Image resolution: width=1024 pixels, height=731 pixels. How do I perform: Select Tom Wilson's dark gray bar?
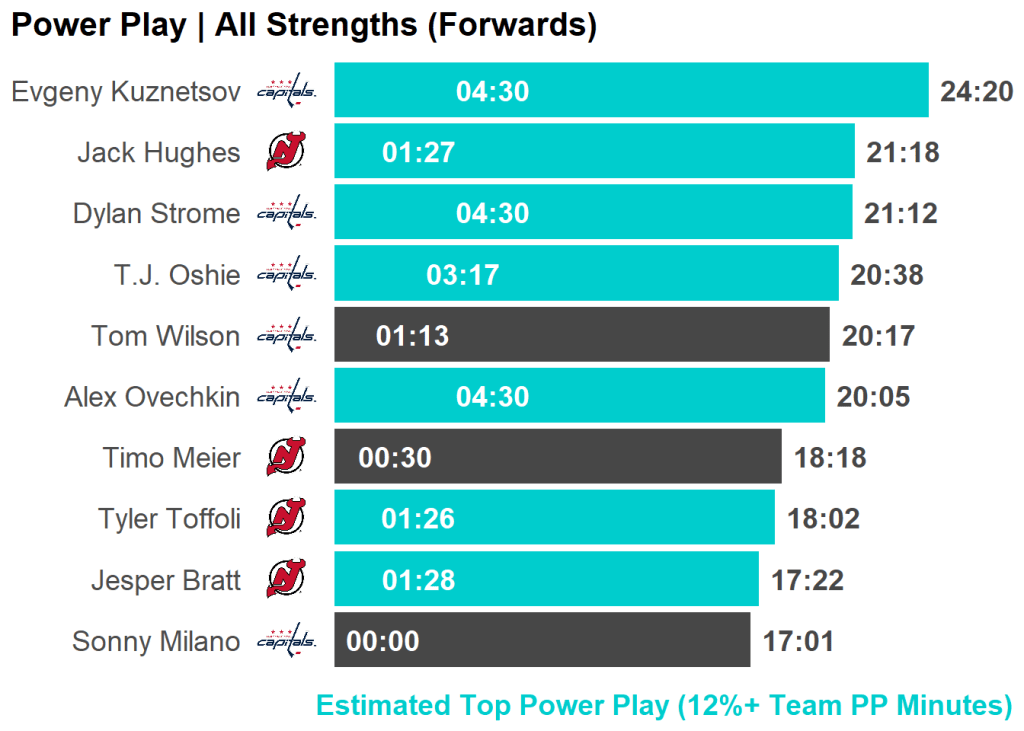click(581, 335)
